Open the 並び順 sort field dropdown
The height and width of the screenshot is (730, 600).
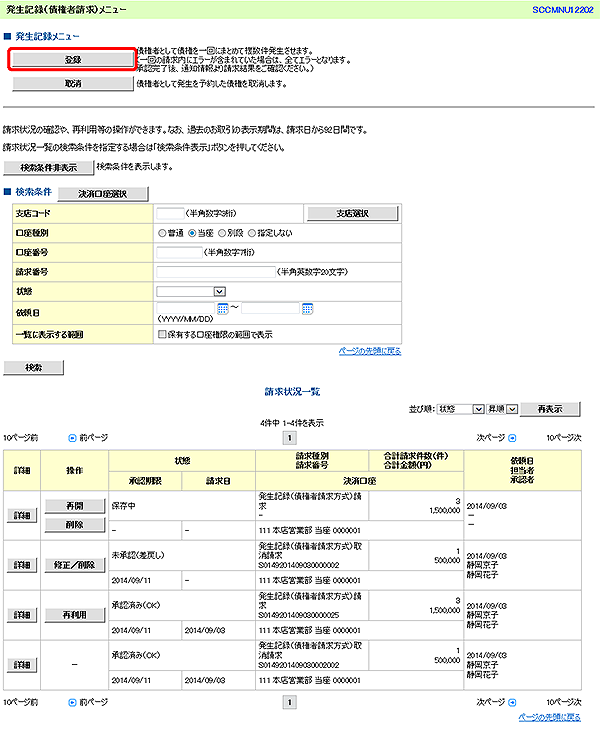461,409
